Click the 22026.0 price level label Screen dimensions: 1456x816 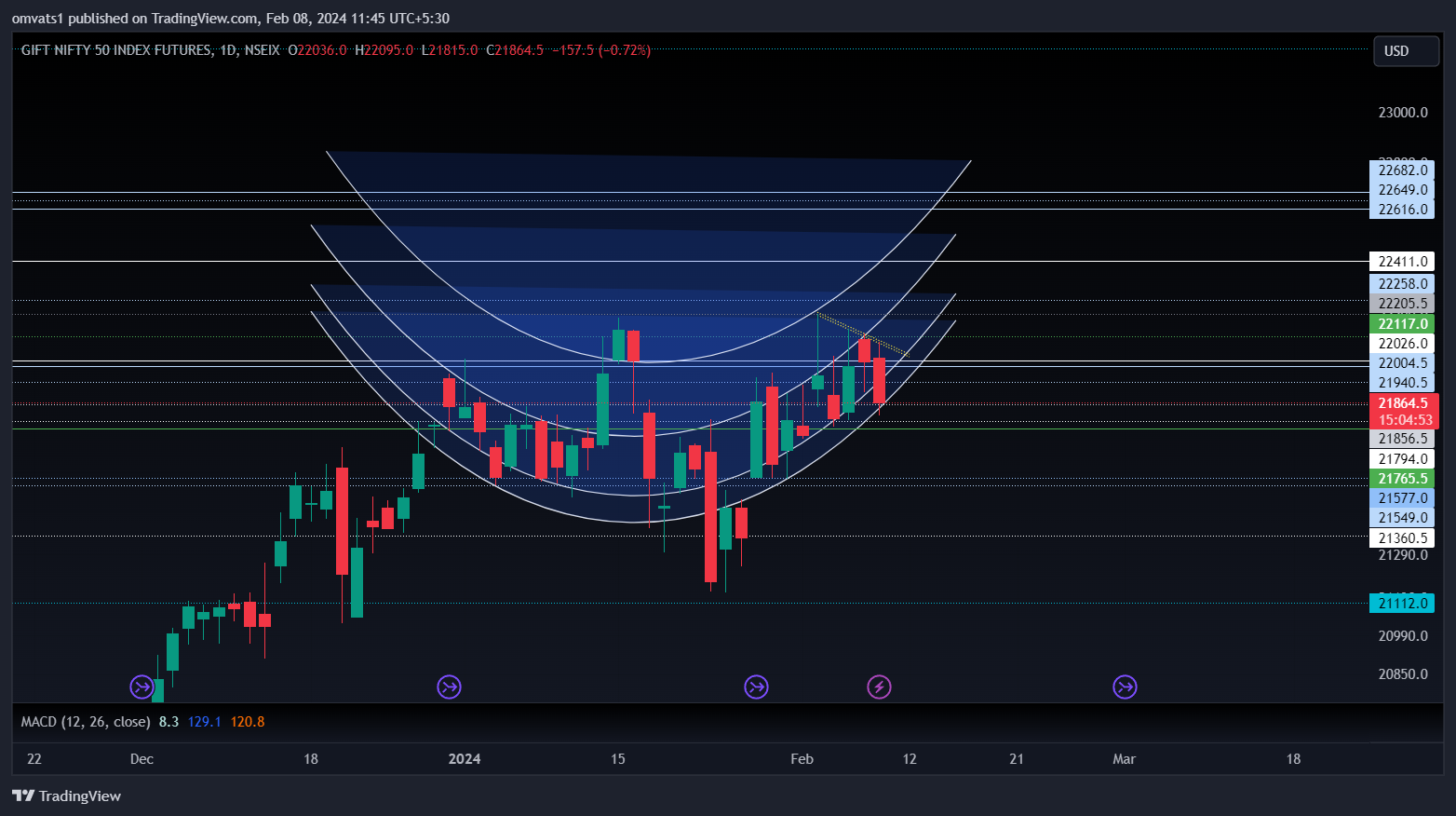point(1402,344)
